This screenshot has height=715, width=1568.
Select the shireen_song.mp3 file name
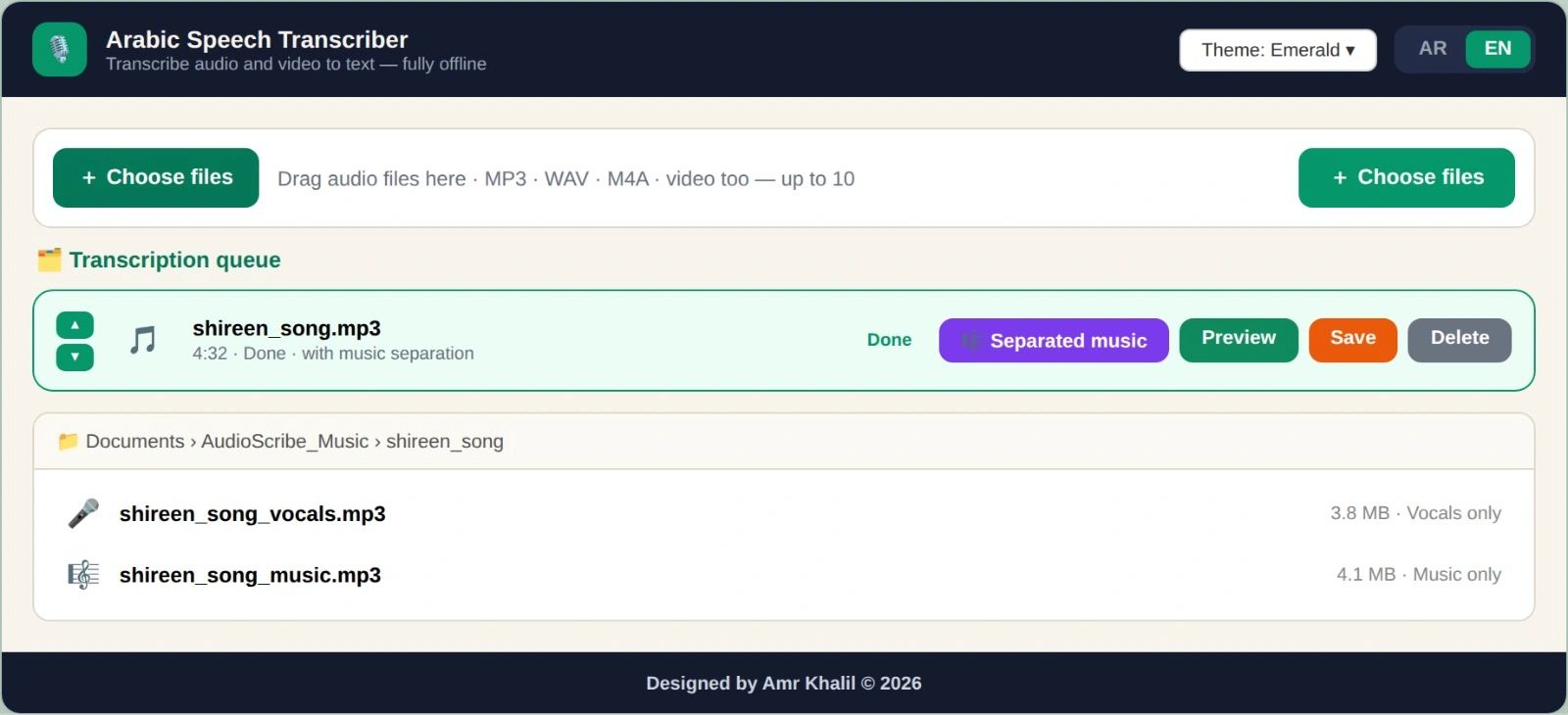[286, 328]
